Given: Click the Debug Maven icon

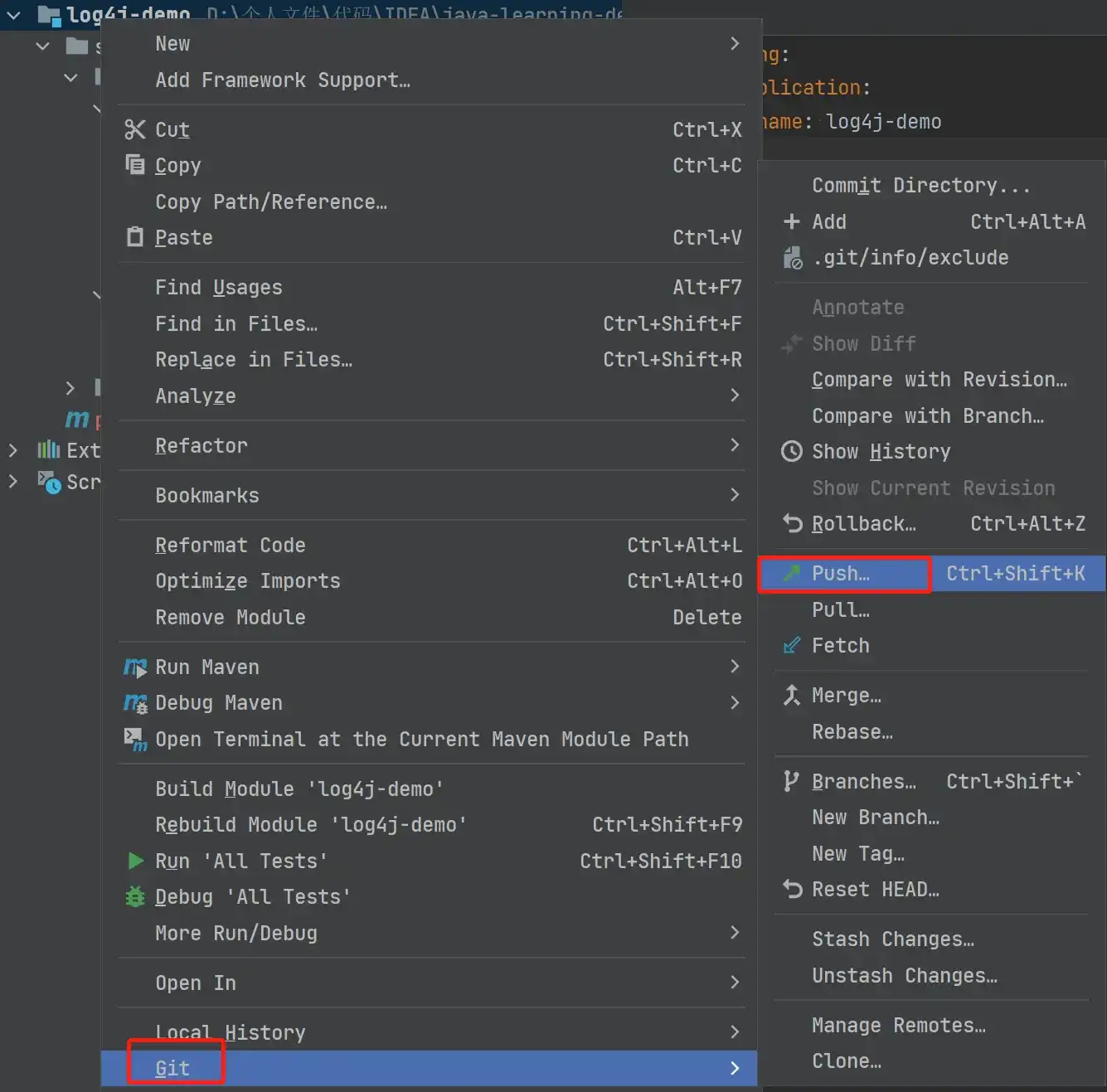Looking at the screenshot, I should [135, 703].
